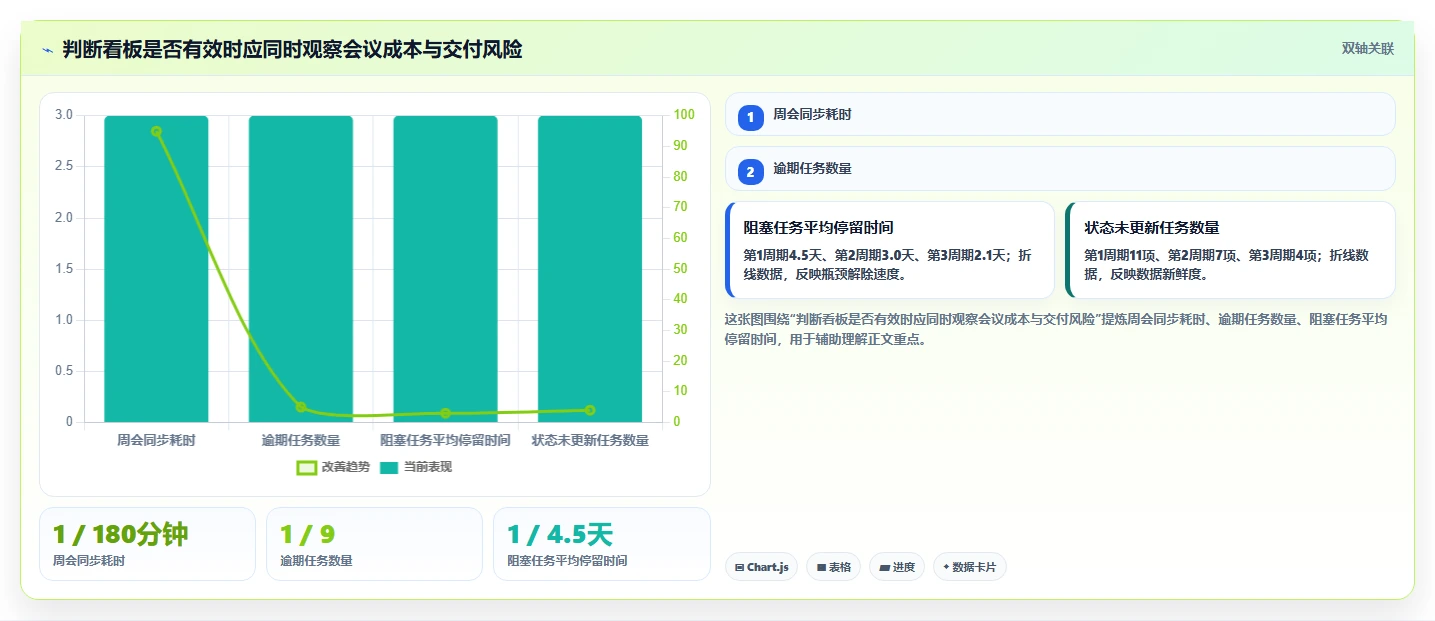Open the 1 / 4.5天 stat card
Screen dimensions: 1435x621
[x=602, y=544]
